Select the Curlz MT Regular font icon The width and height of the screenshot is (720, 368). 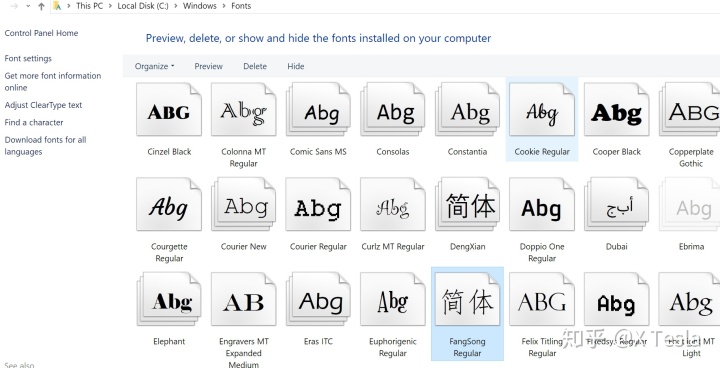[x=393, y=204]
